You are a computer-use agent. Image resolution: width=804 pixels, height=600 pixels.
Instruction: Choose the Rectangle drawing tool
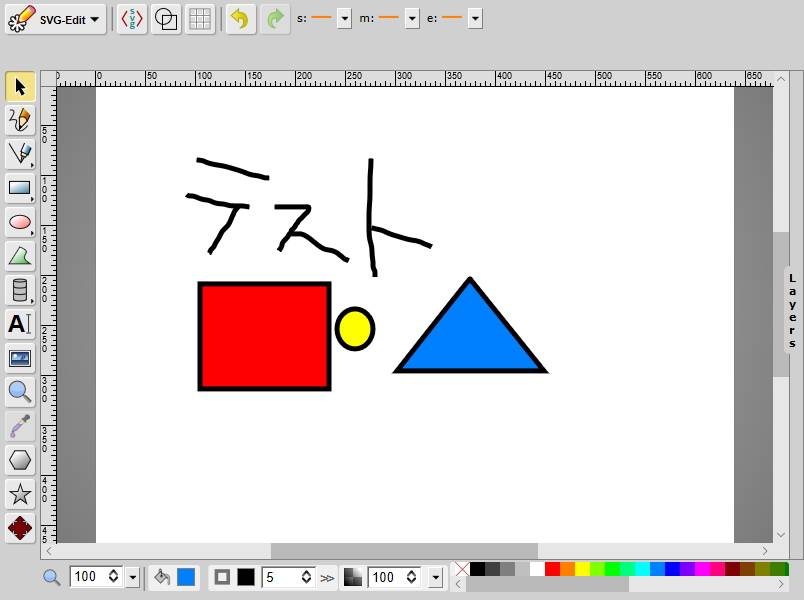coord(20,188)
